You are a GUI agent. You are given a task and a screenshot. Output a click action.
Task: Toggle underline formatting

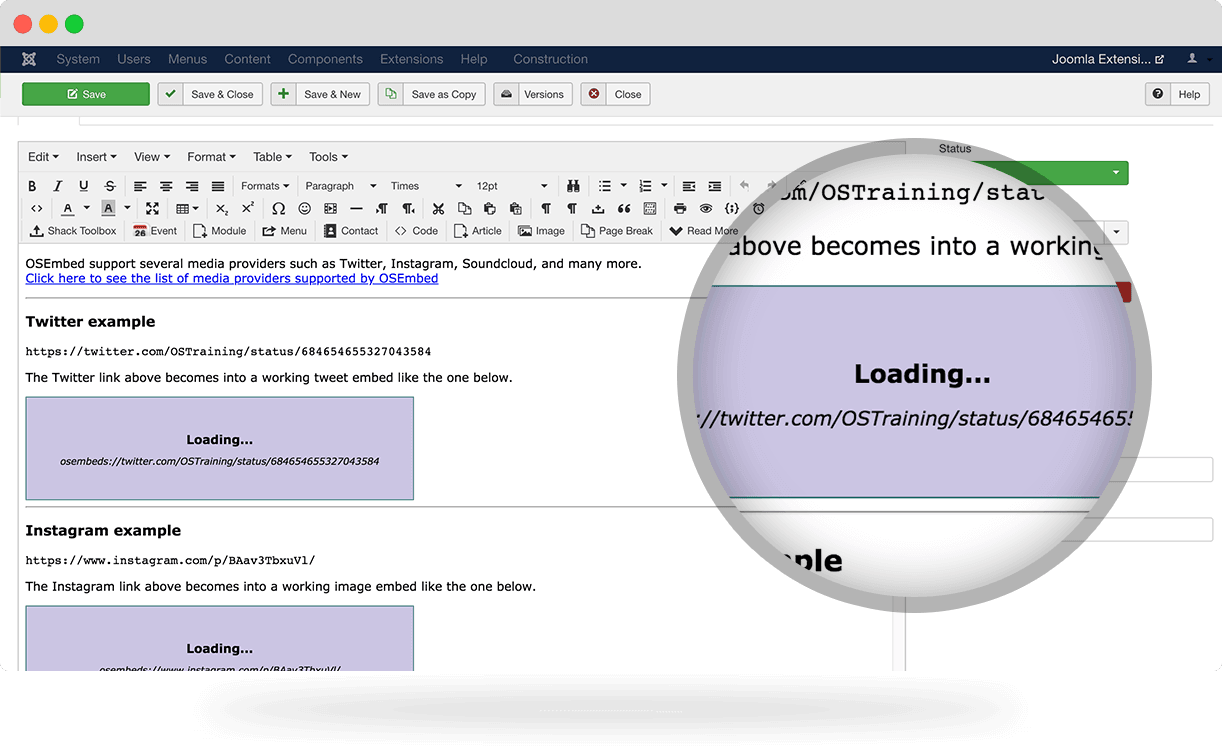[x=84, y=186]
